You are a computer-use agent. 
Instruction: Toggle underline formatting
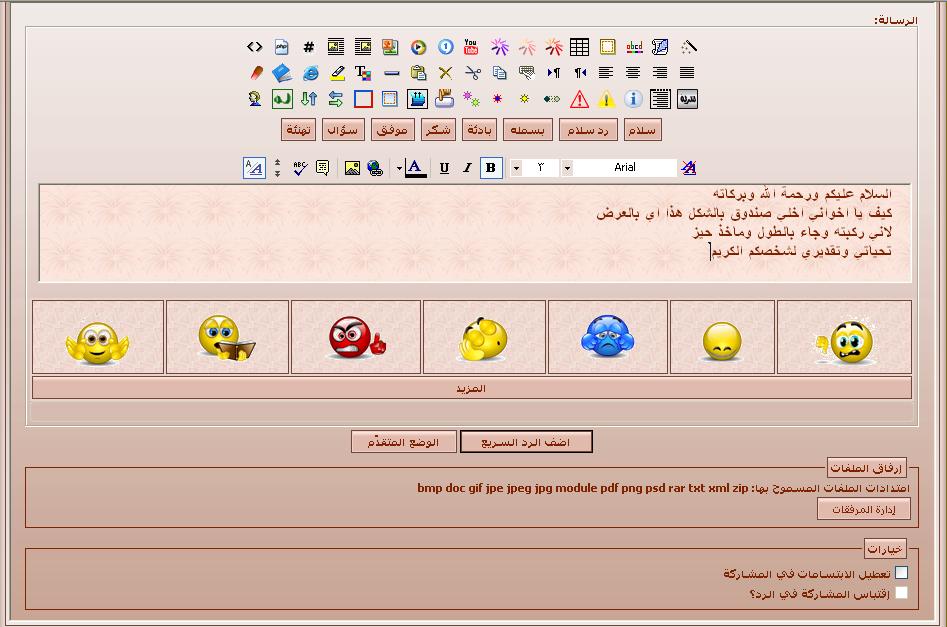[x=444, y=168]
